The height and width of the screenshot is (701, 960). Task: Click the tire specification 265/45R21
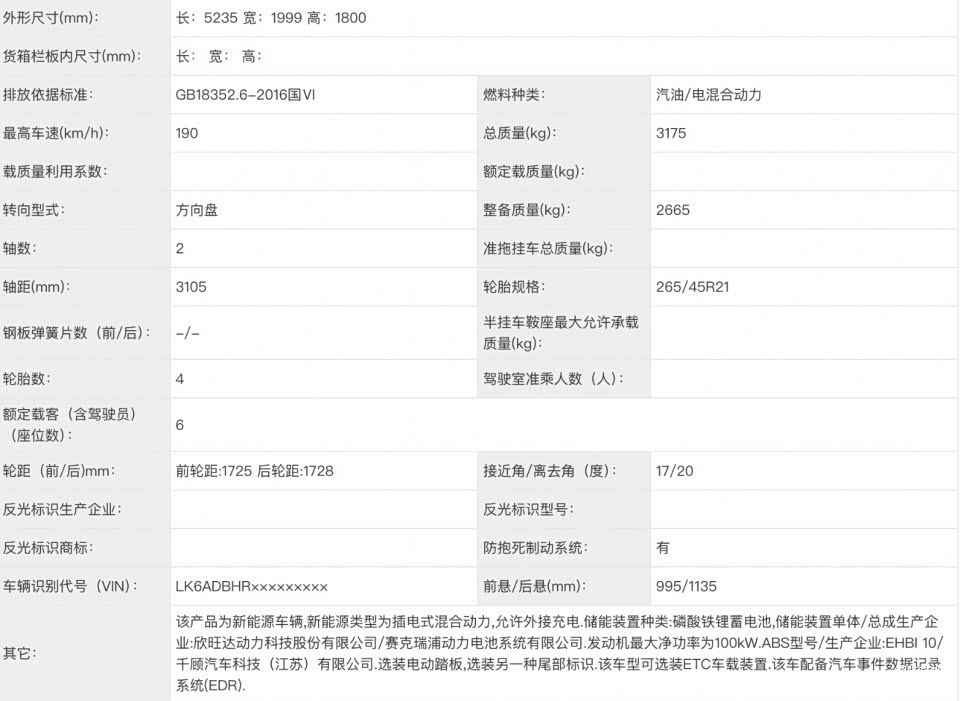pos(692,287)
